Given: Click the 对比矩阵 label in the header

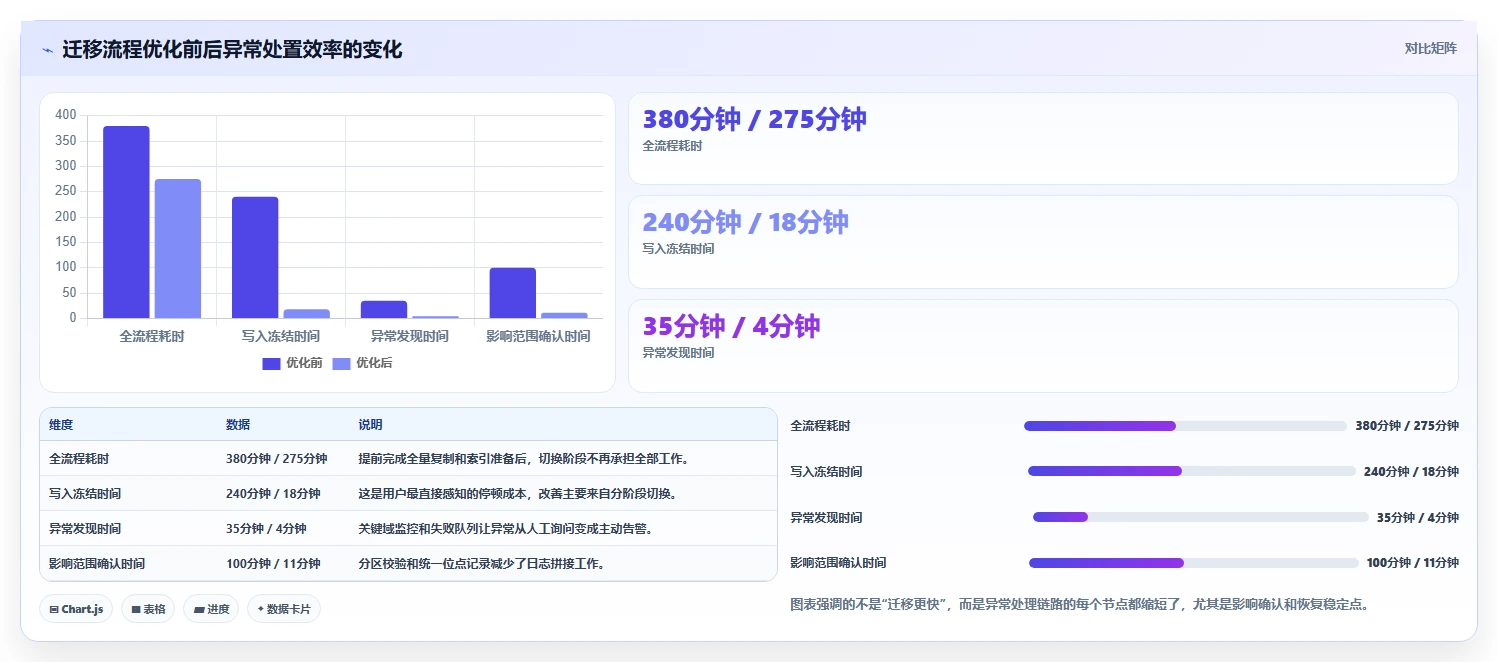Looking at the screenshot, I should tap(1431, 49).
